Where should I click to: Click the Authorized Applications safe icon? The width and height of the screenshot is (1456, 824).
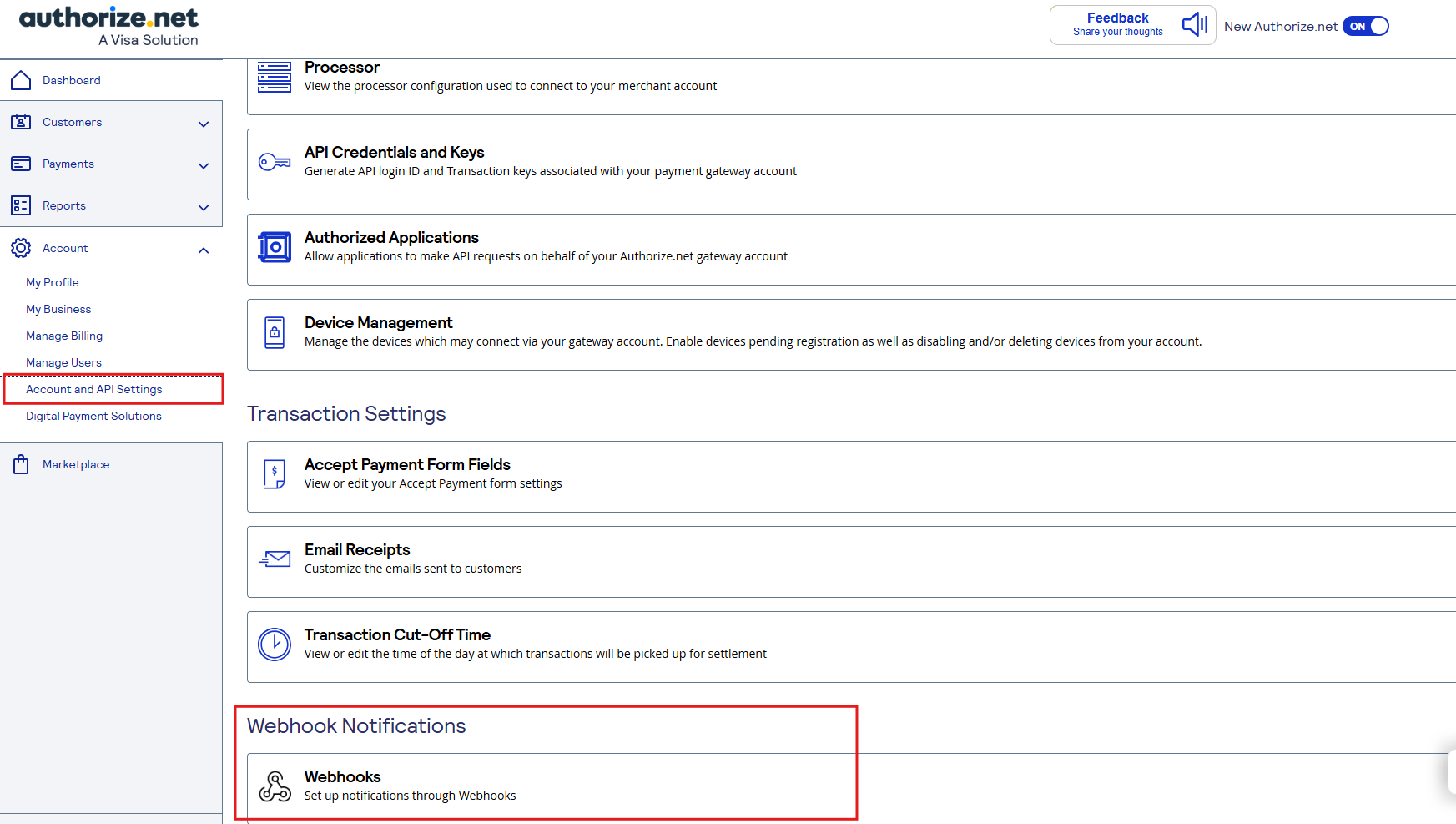coord(275,247)
